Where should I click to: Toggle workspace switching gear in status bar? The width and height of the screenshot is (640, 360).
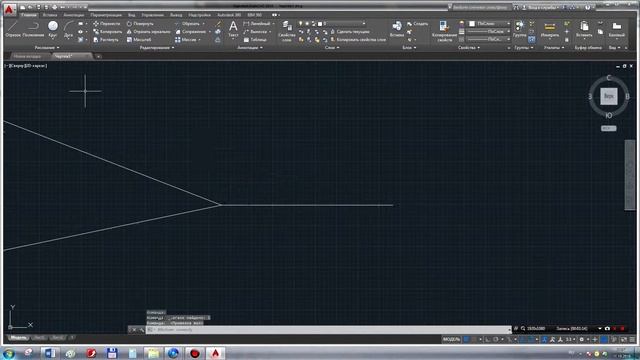pyautogui.click(x=582, y=339)
